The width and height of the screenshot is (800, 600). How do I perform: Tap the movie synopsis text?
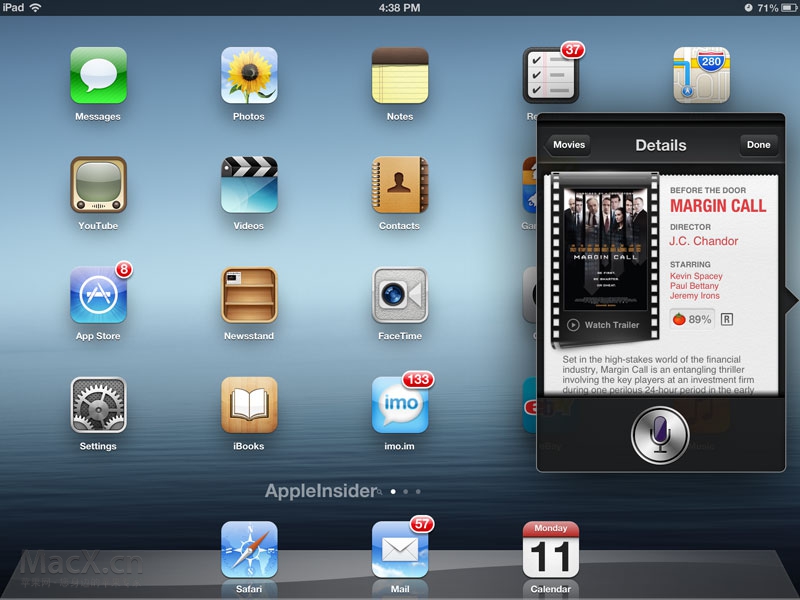(x=658, y=374)
